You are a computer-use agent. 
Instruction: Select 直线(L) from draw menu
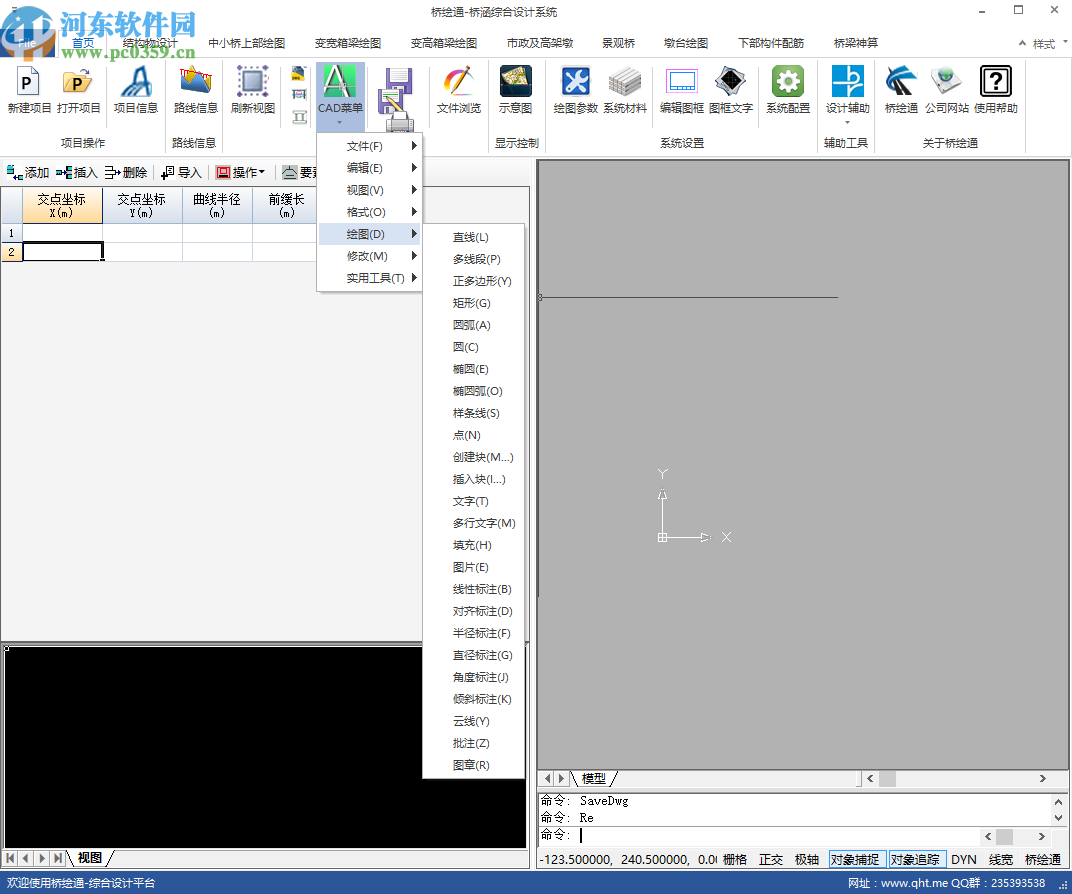474,237
